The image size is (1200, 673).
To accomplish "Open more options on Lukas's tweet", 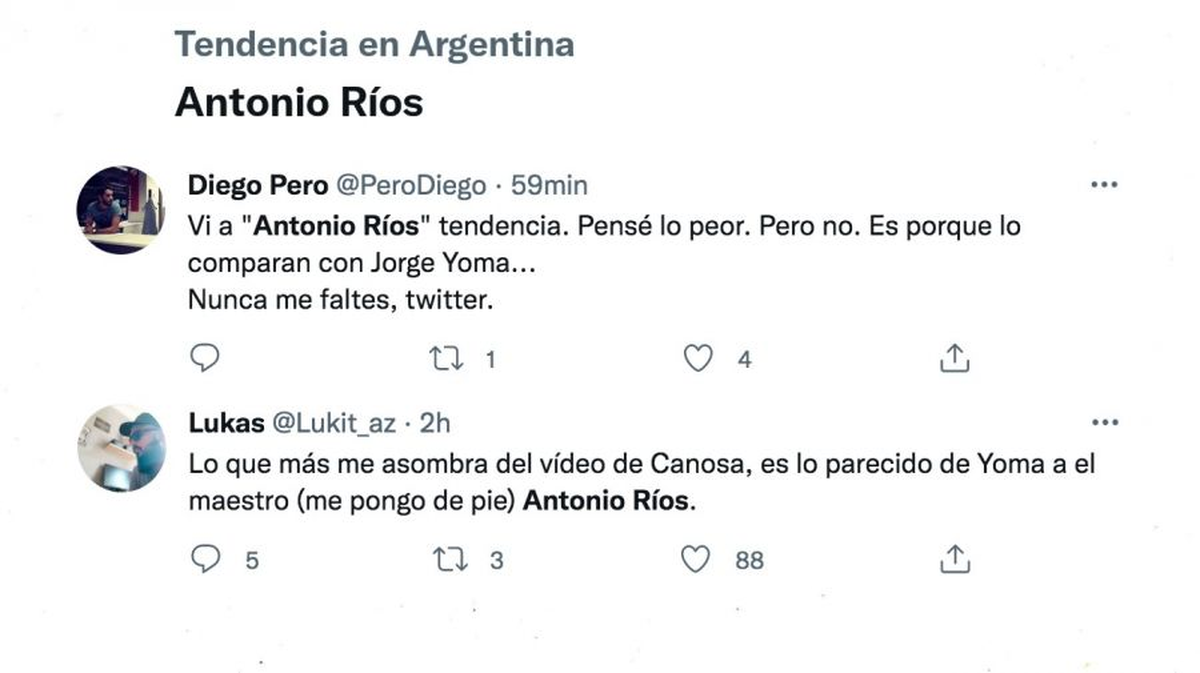I will 1104,423.
